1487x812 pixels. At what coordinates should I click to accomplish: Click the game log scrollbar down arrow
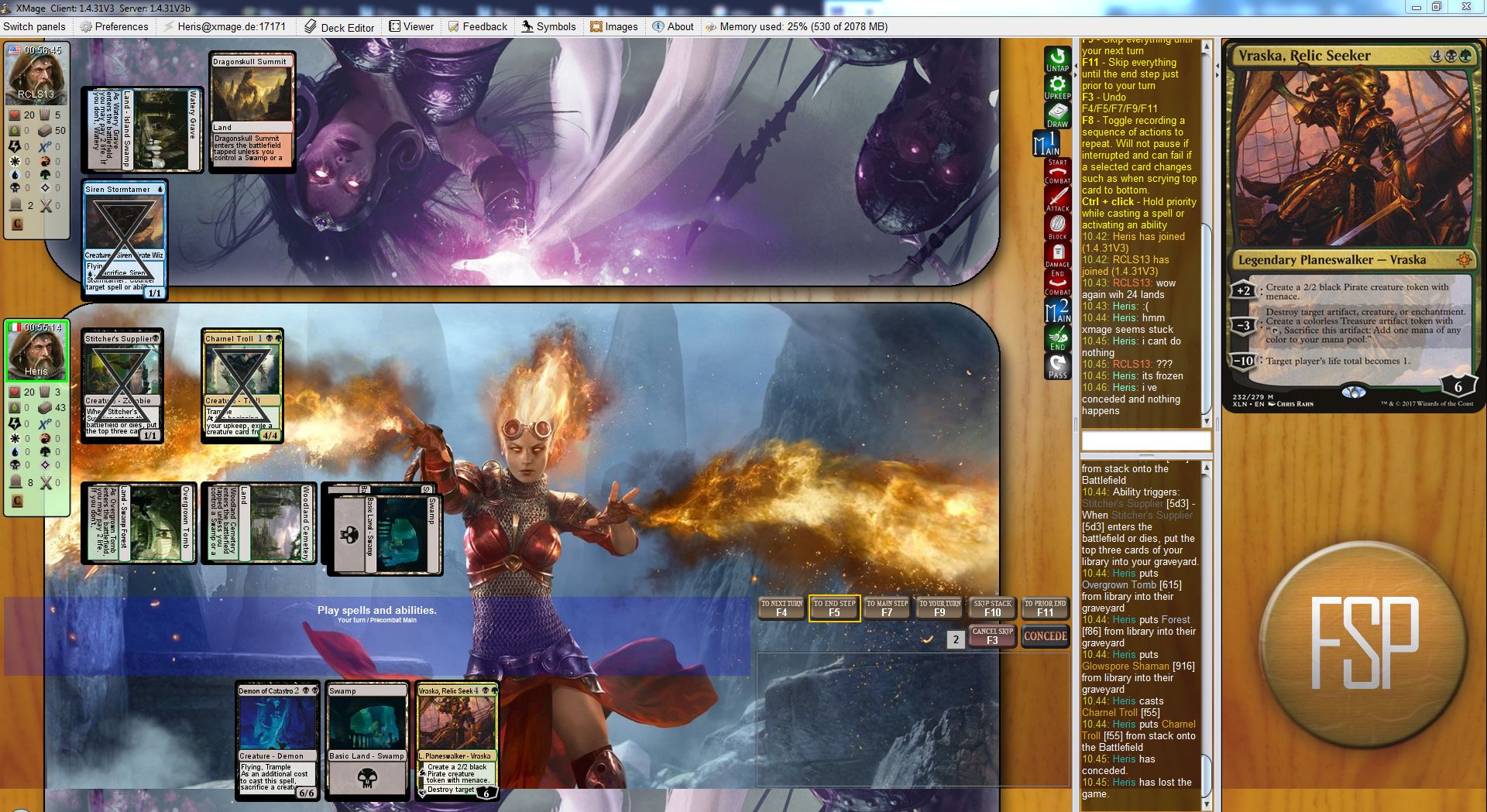tap(1206, 805)
